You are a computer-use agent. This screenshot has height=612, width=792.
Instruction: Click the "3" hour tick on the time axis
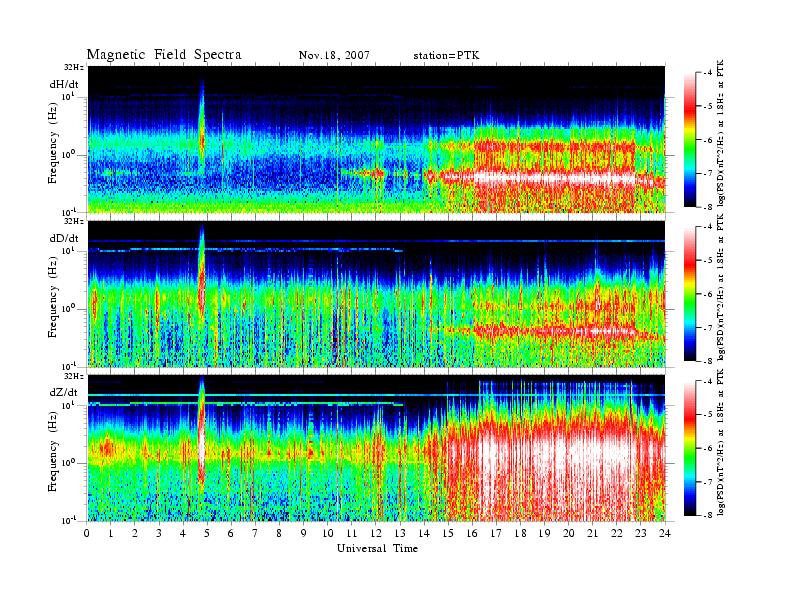coord(159,533)
